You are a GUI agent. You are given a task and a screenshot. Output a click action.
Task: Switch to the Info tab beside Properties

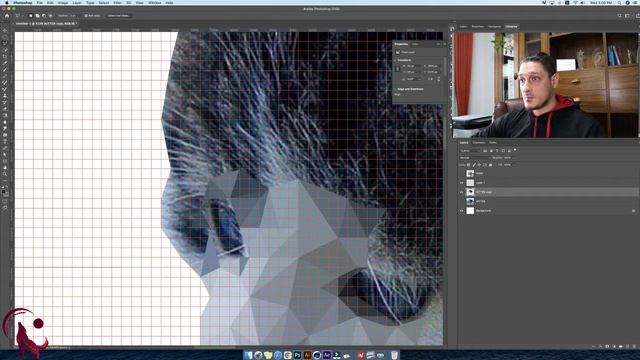click(415, 44)
